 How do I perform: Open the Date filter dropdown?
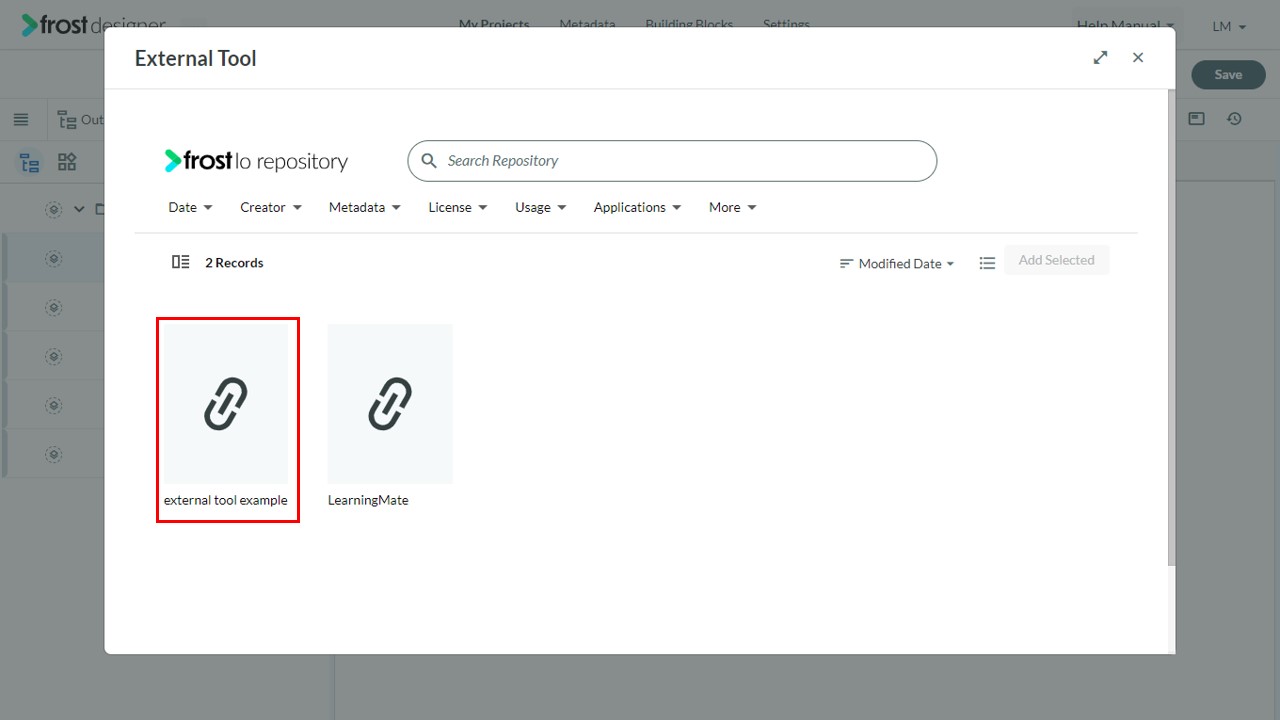pos(190,207)
